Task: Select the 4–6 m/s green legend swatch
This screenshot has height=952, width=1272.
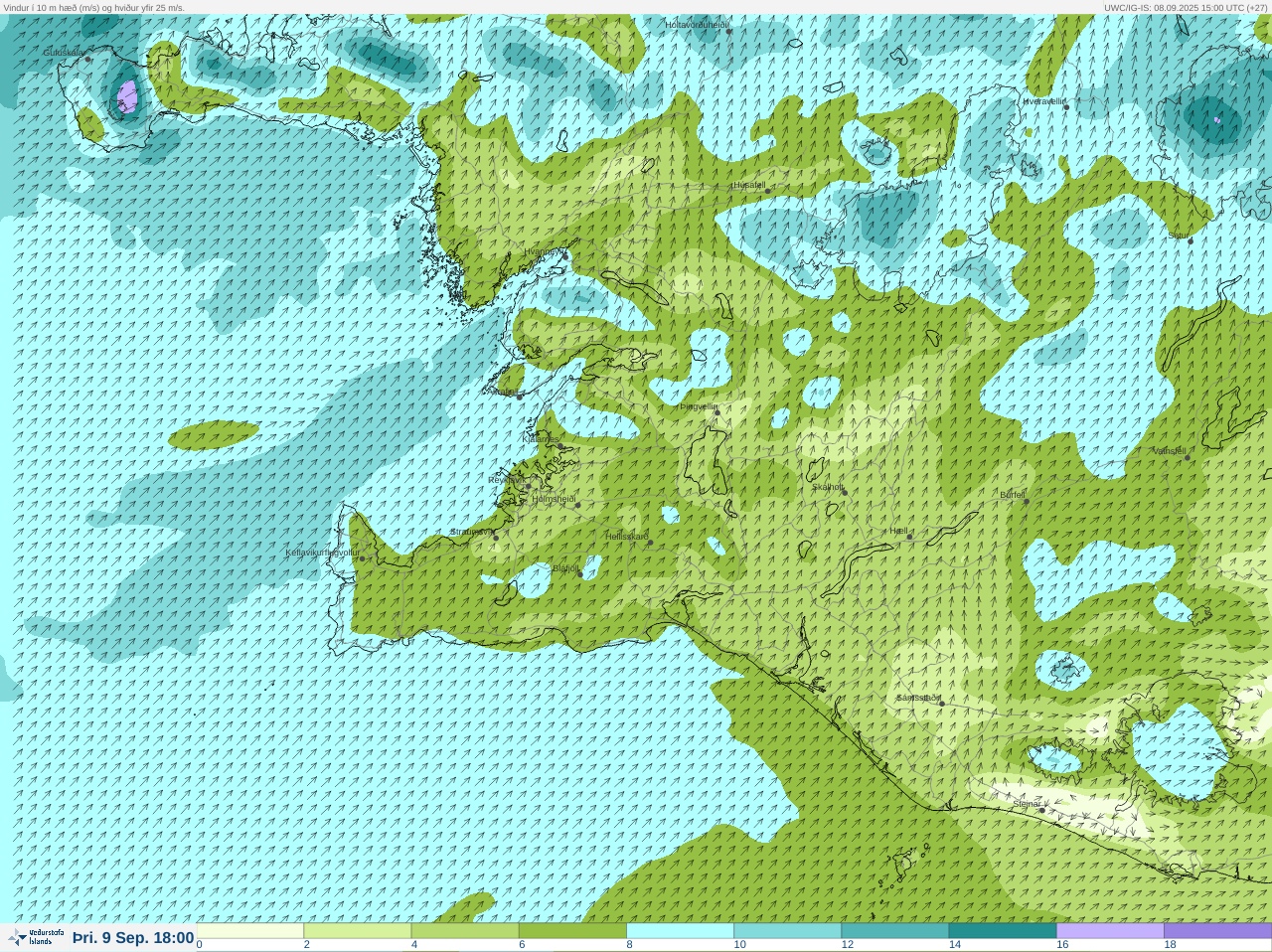Action: 465,931
